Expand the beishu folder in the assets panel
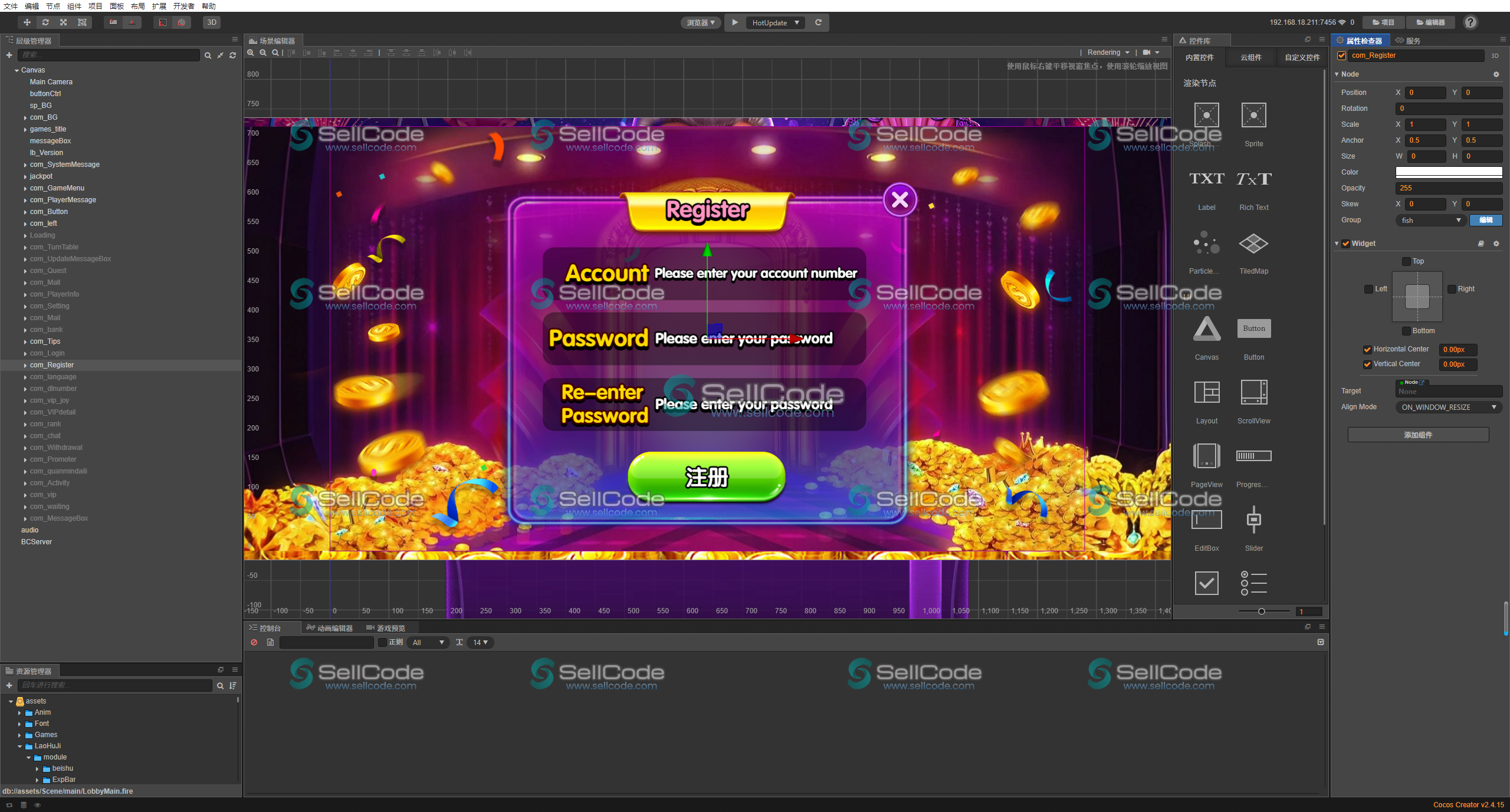1510x812 pixels. point(38,768)
